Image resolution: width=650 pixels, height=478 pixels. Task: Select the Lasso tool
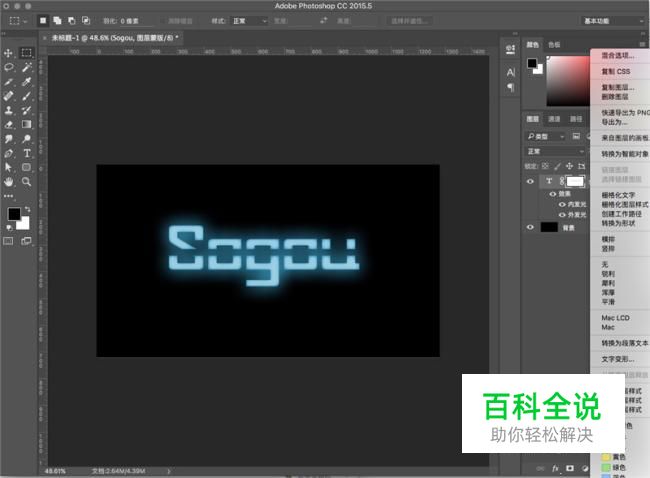pyautogui.click(x=9, y=67)
